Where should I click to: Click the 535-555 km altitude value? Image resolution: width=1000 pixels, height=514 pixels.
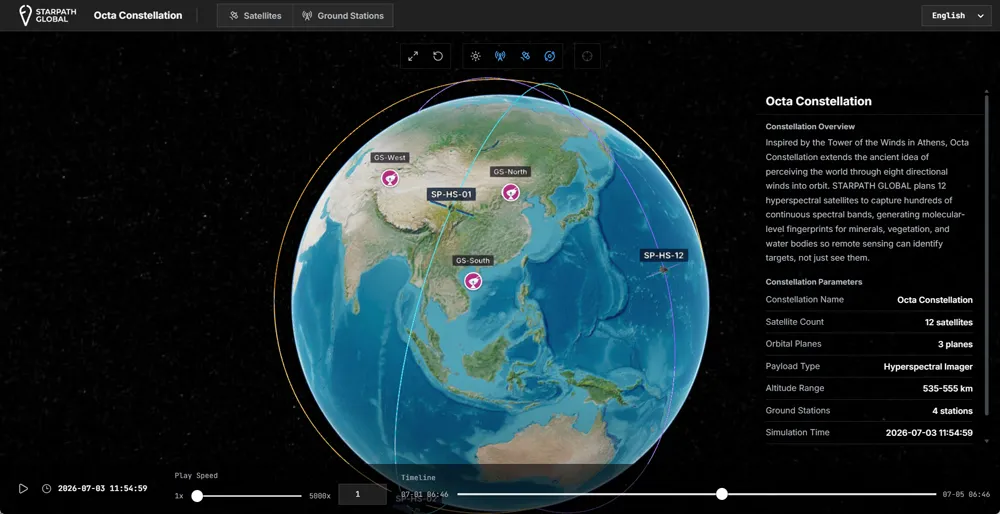[948, 388]
